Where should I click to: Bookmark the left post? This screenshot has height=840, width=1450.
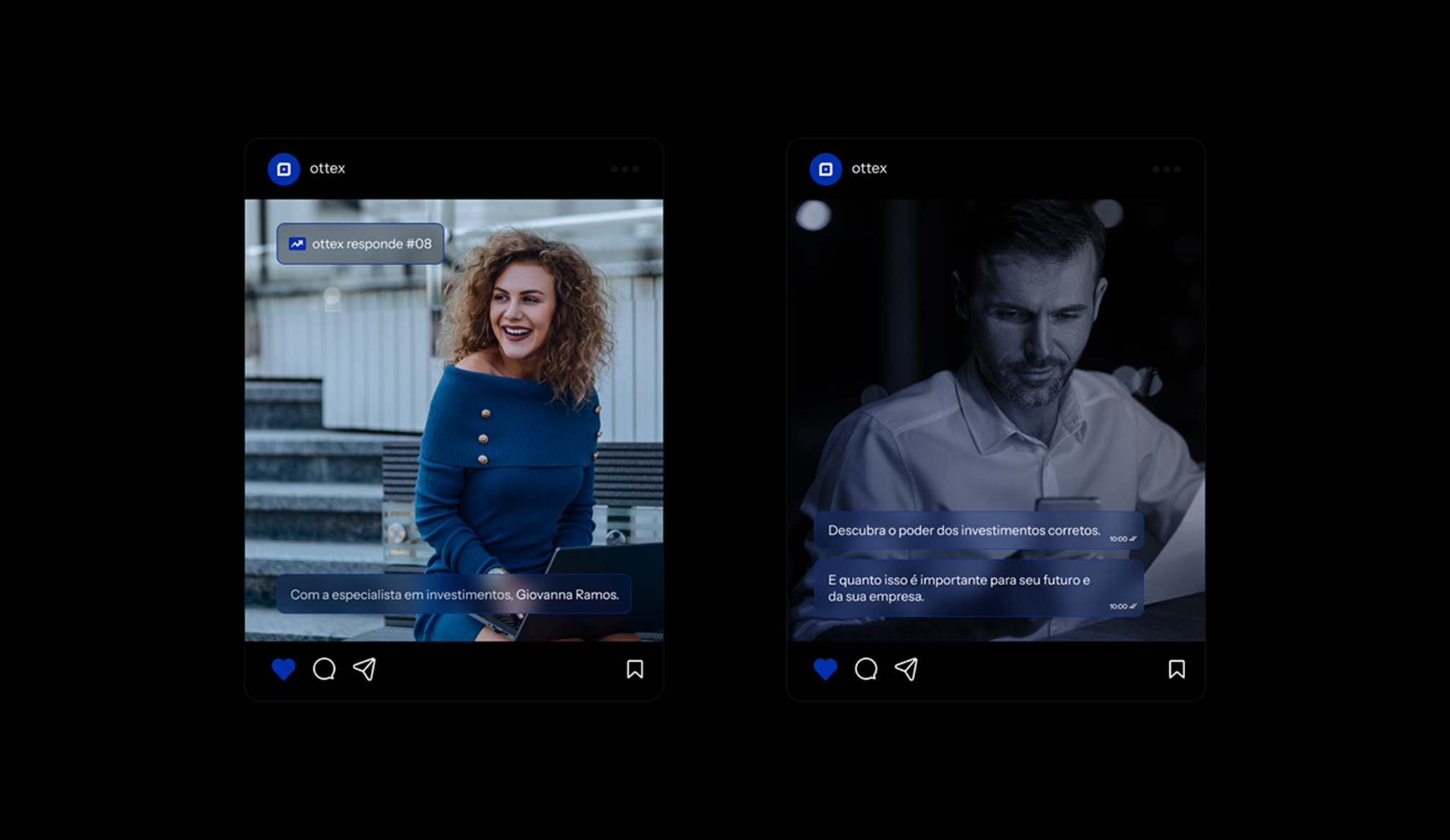pyautogui.click(x=634, y=669)
